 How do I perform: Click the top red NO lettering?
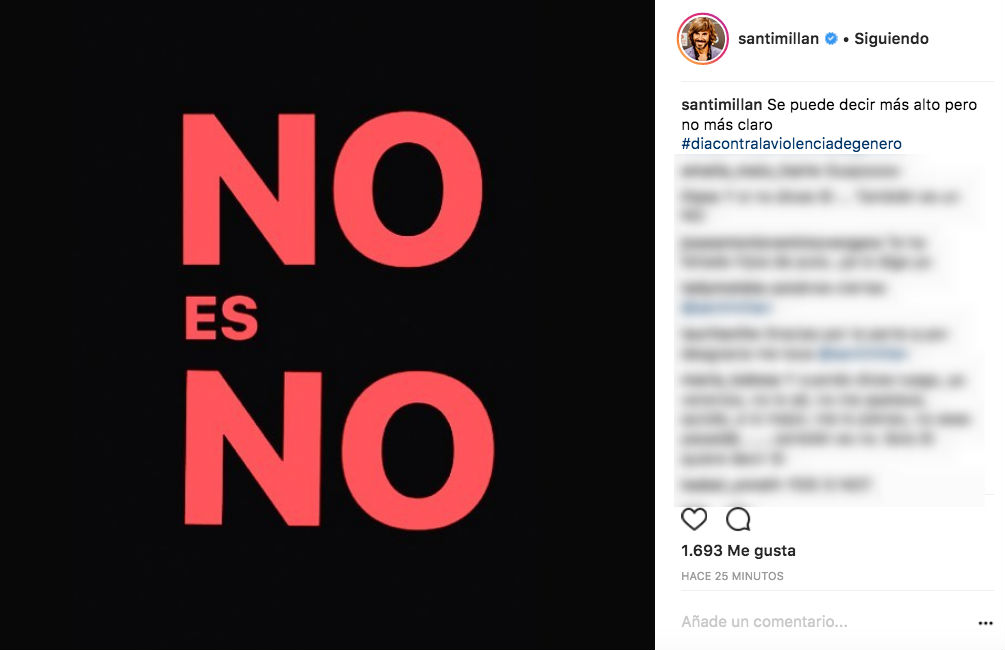pyautogui.click(x=333, y=189)
